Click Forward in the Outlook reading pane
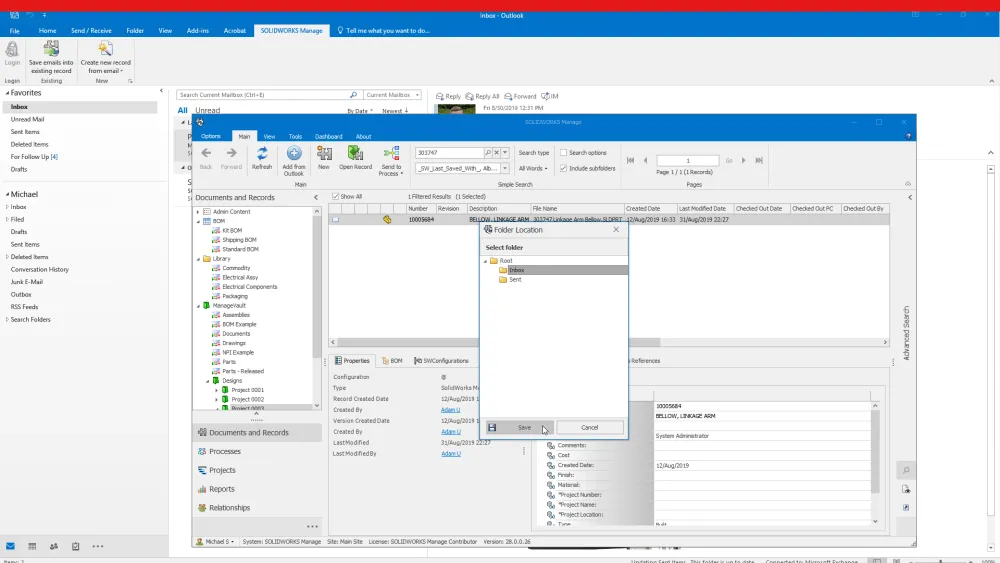Image resolution: width=1000 pixels, height=563 pixels. pyautogui.click(x=520, y=96)
